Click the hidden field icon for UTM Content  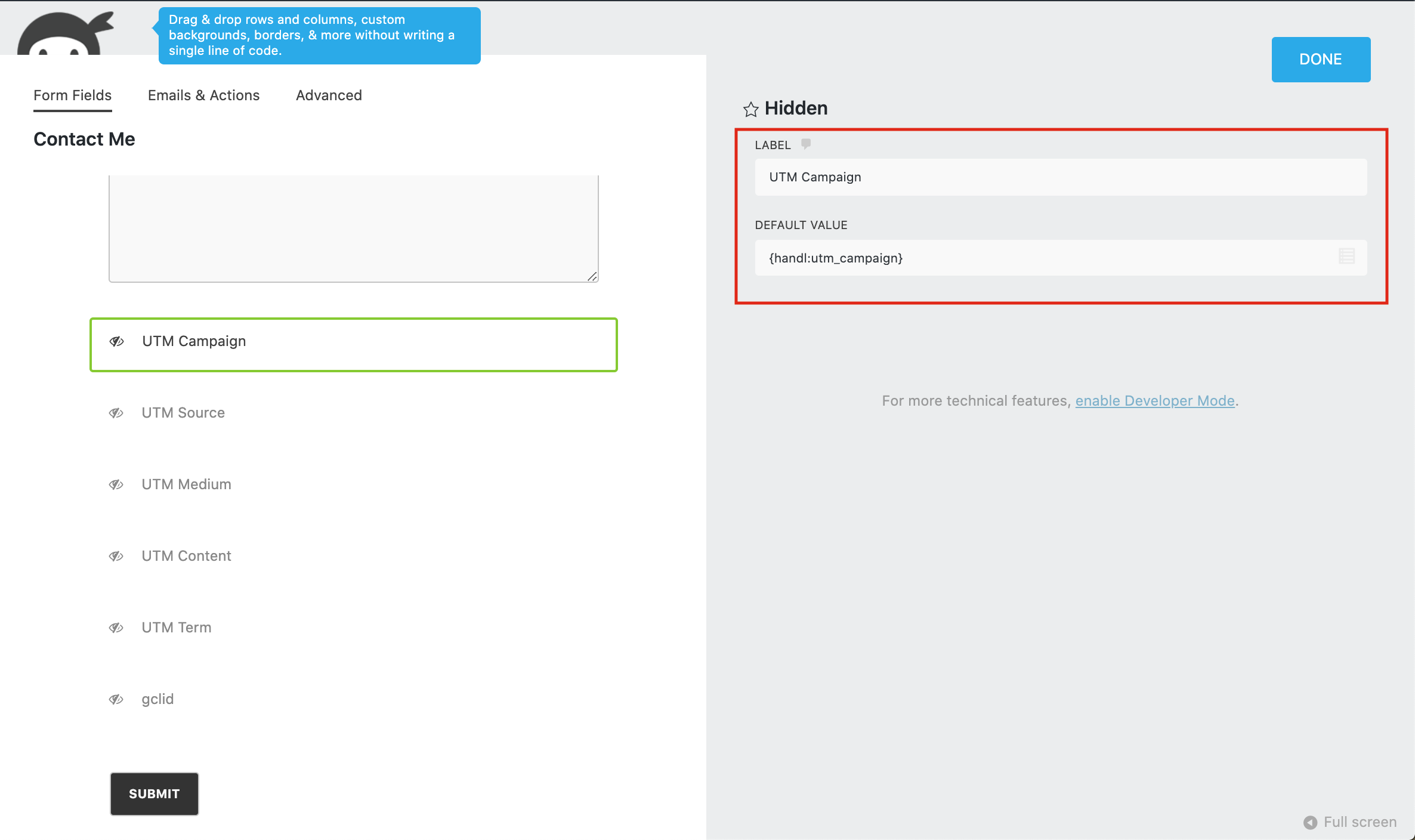118,555
